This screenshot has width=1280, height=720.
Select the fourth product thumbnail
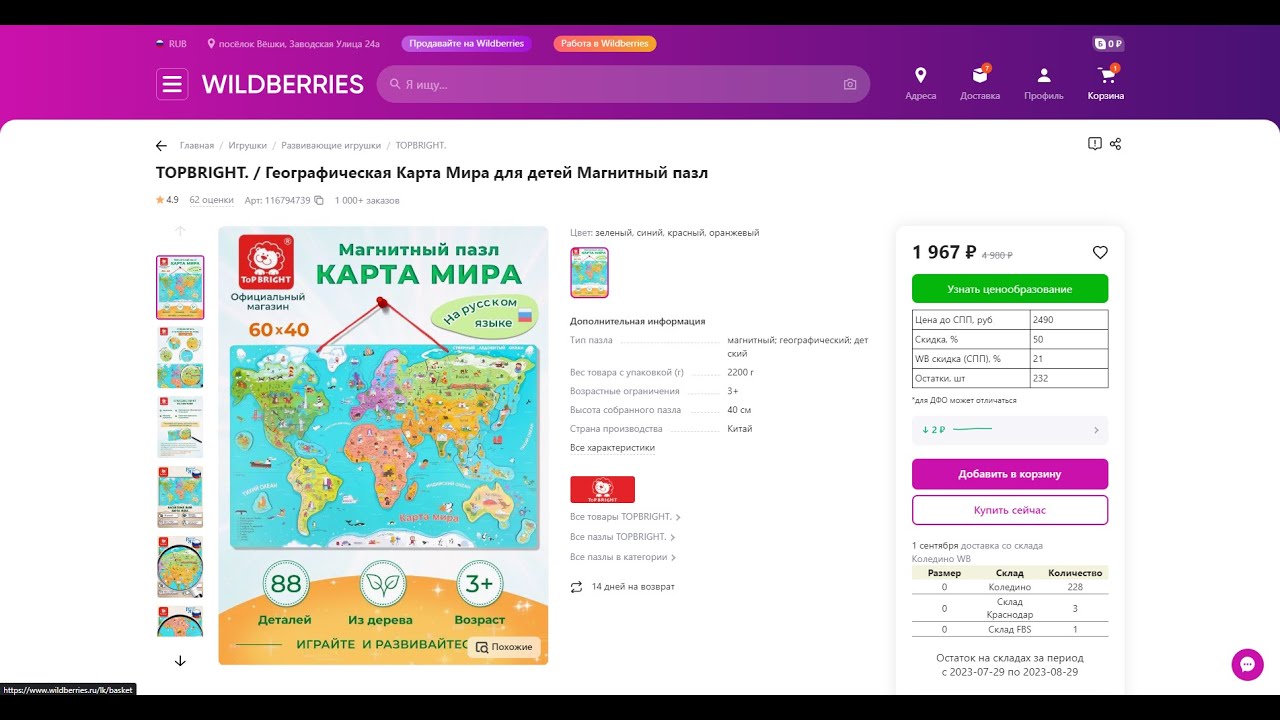(180, 497)
